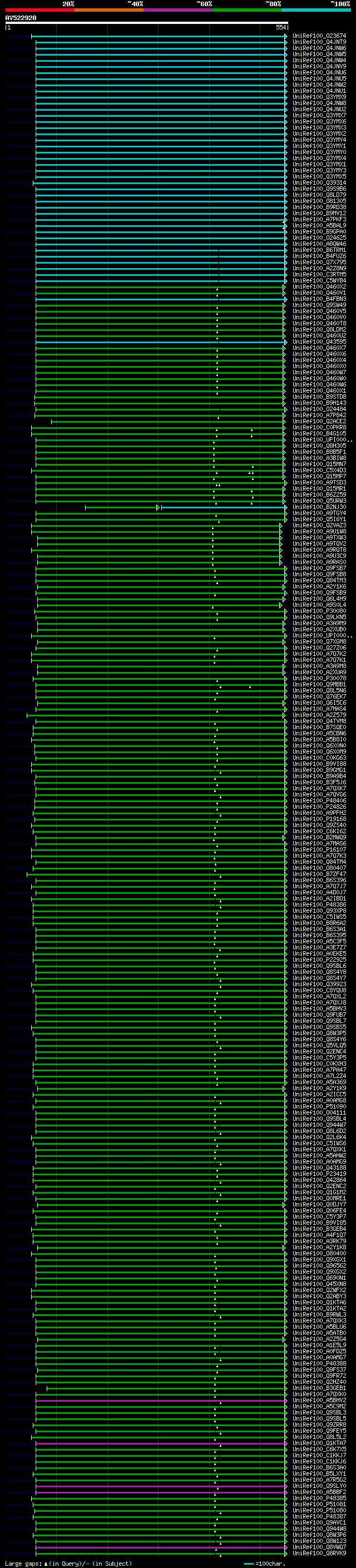
Task: Open the UniRef100_Q9S9B6 hit
Action: click(319, 189)
